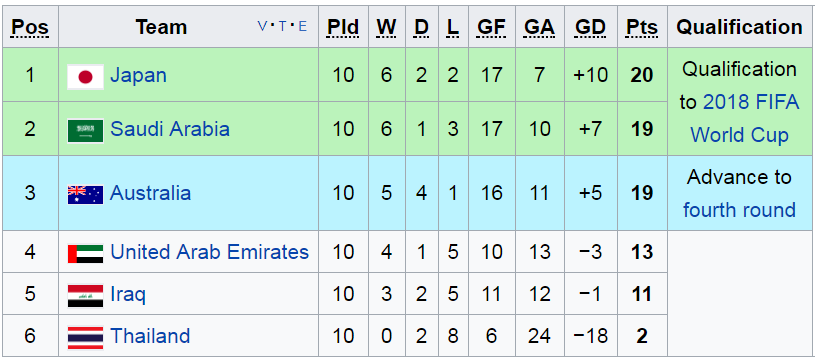
Task: Click the Australia flag icon
Action: pos(85,195)
